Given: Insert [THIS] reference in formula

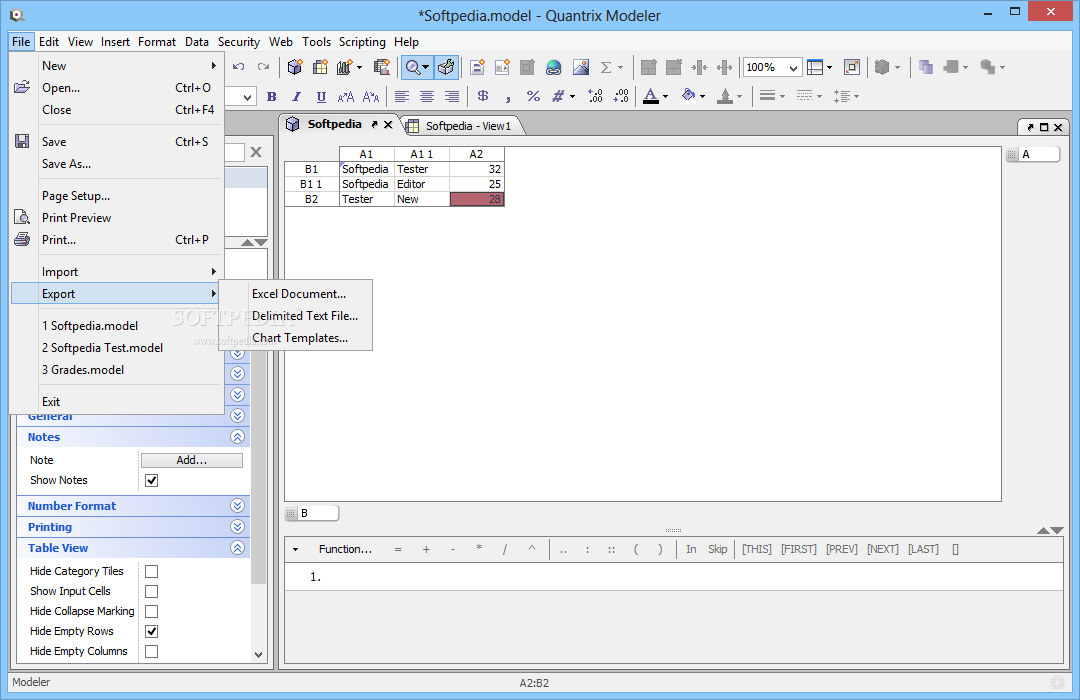Looking at the screenshot, I should pyautogui.click(x=757, y=549).
